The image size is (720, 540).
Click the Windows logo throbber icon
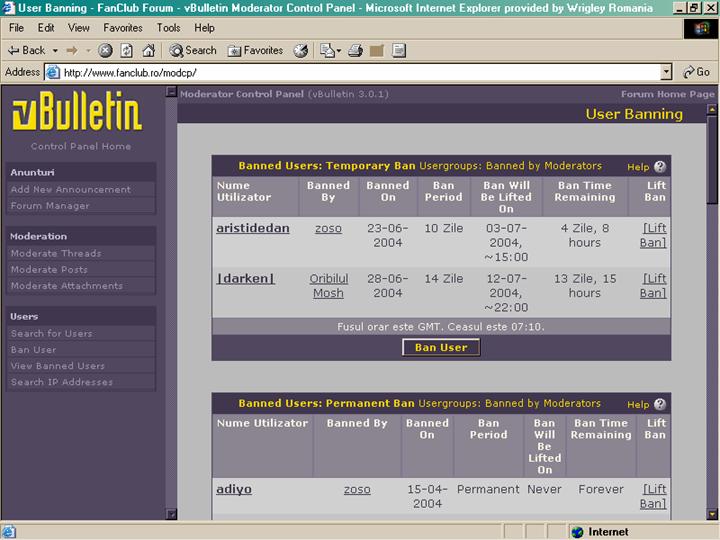point(700,29)
